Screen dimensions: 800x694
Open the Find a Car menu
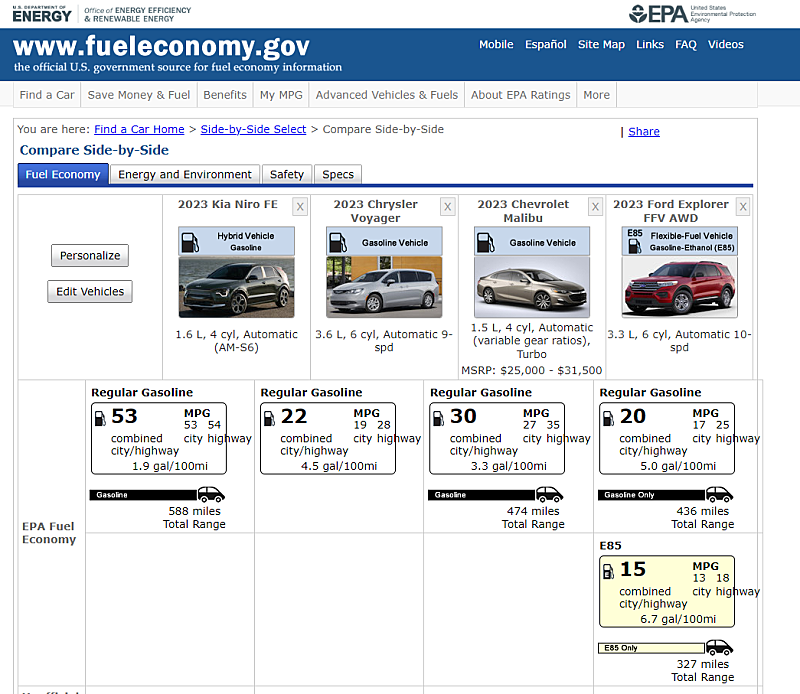point(47,95)
